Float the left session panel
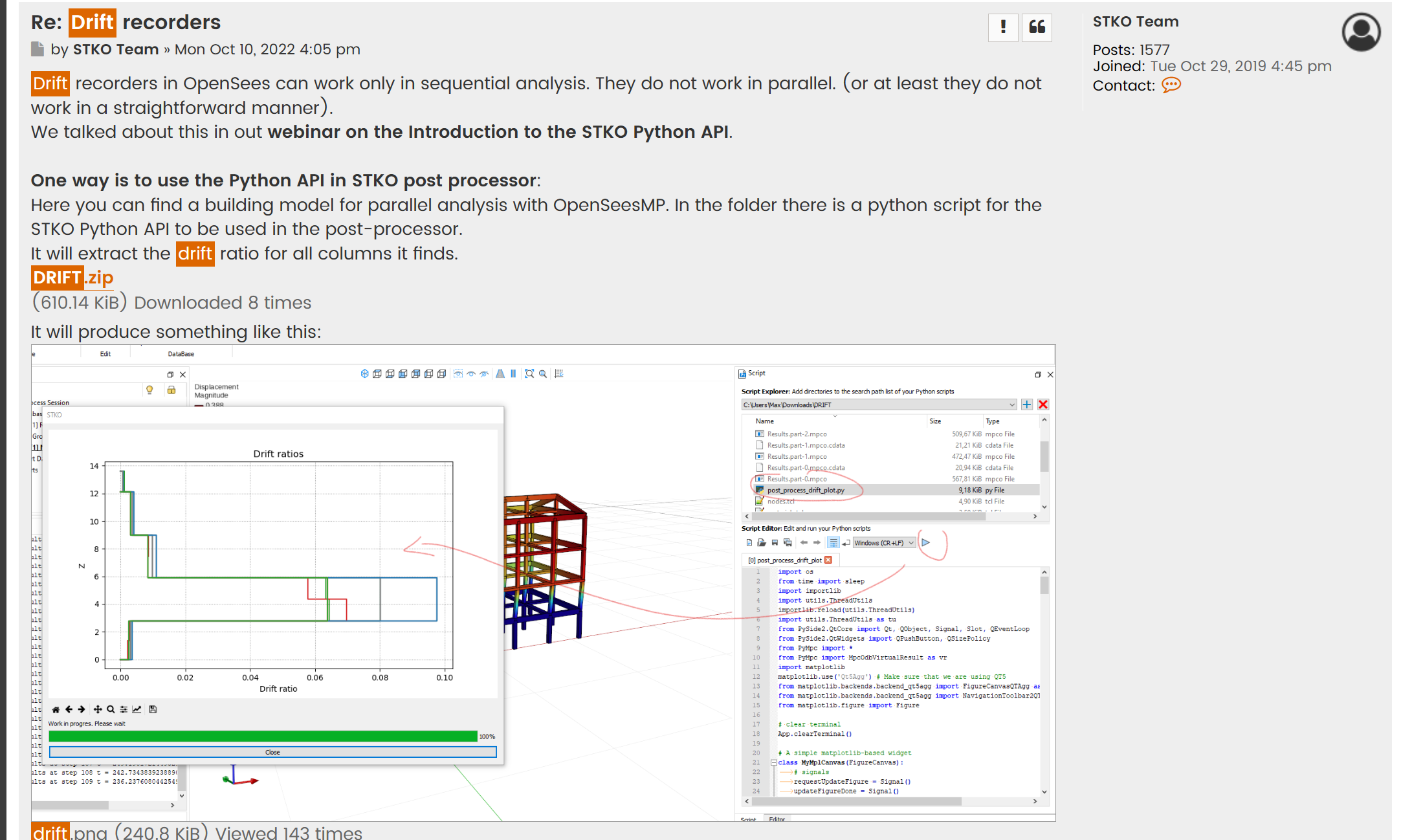Image resolution: width=1401 pixels, height=840 pixels. point(170,375)
